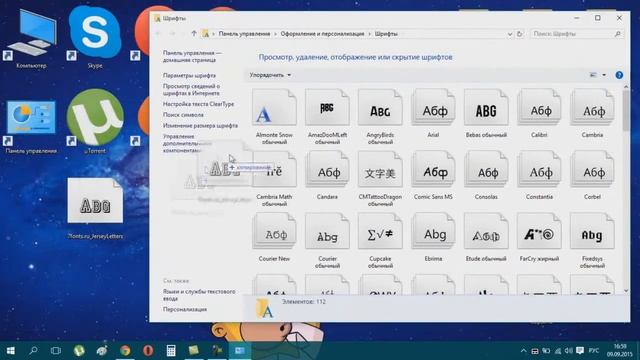Screen dimensions: 640x360
Task: Open the Персонализация link
Action: (x=185, y=309)
